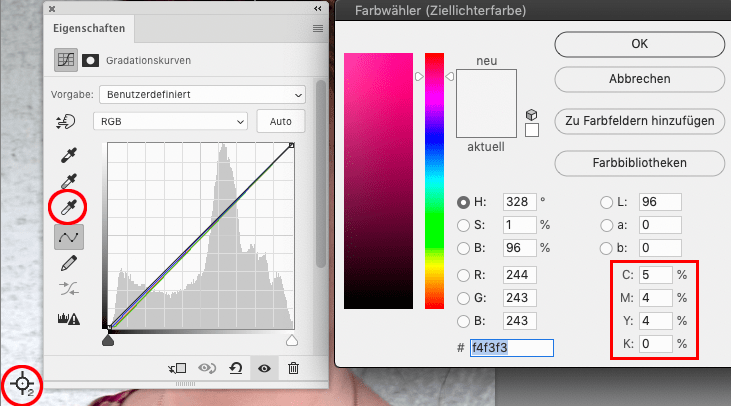This screenshot has width=731, height=406.
Task: Open the RGB channel dropdown
Action: point(170,121)
